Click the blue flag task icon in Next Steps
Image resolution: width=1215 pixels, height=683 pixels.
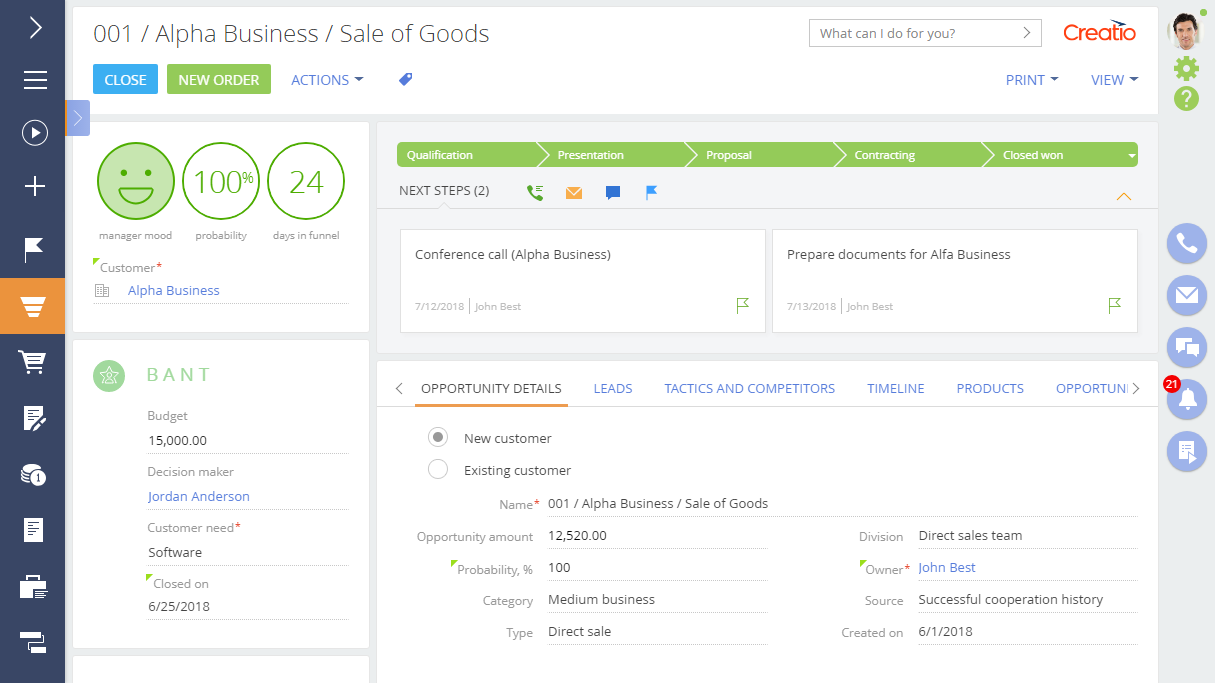[x=652, y=192]
